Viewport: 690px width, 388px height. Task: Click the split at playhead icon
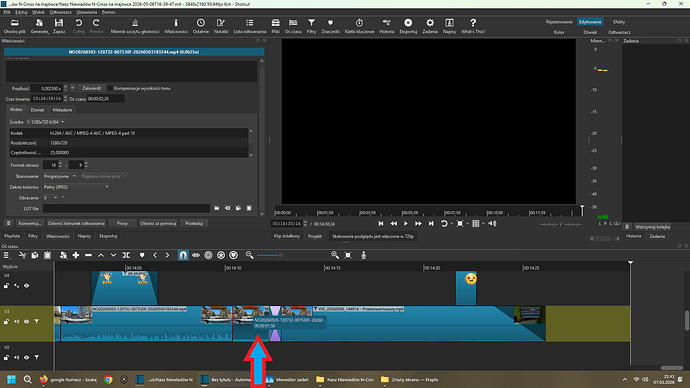pyautogui.click(x=126, y=255)
